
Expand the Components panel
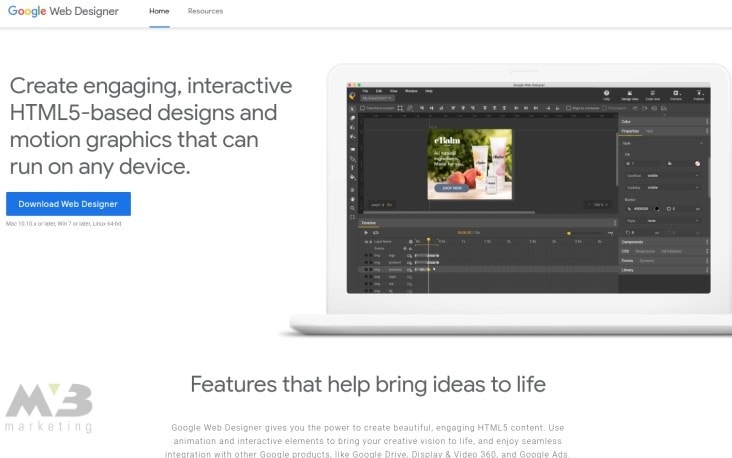pyautogui.click(x=664, y=242)
